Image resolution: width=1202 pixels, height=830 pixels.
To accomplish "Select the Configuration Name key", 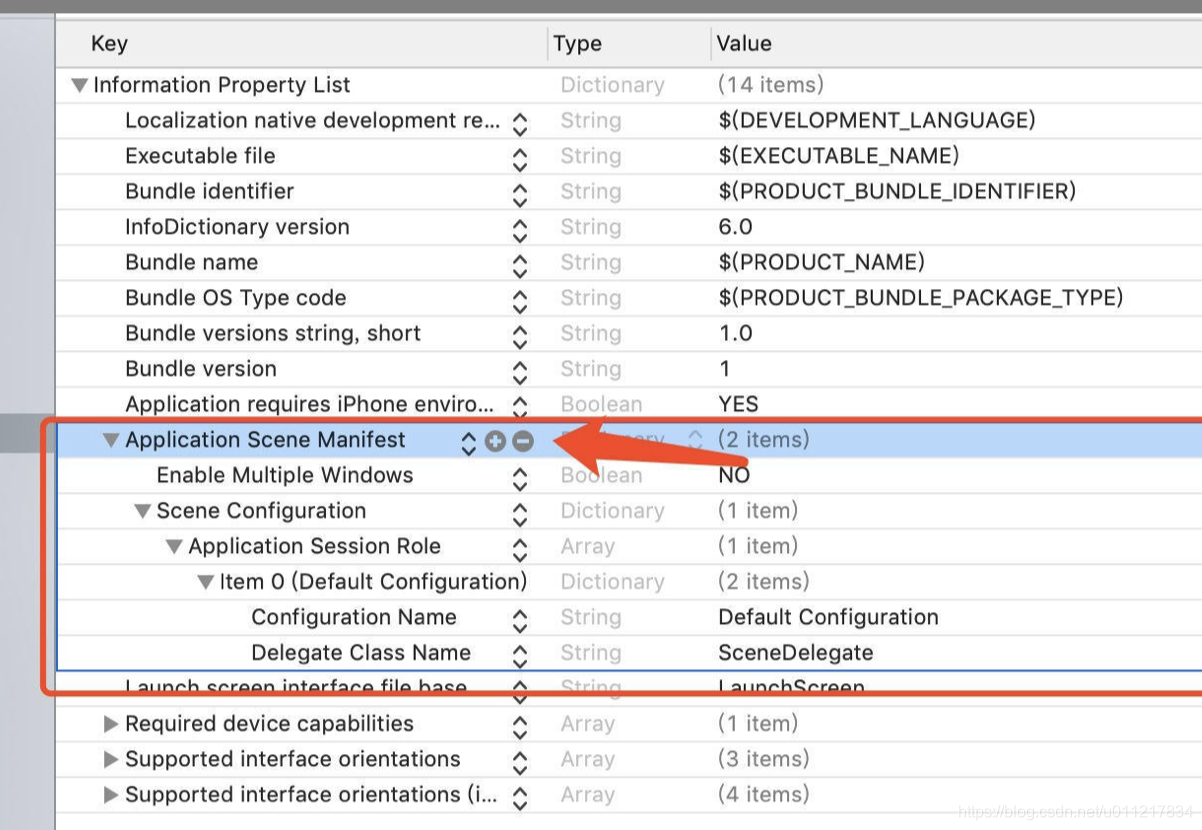I will coord(354,617).
